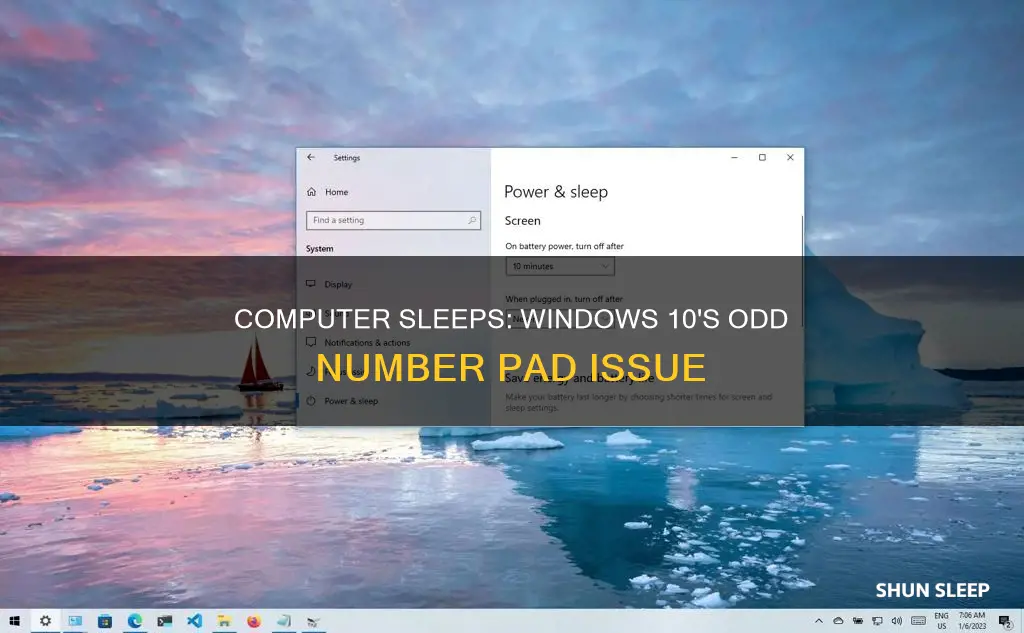Close the Settings window
This screenshot has height=633, width=1024.
tap(790, 157)
